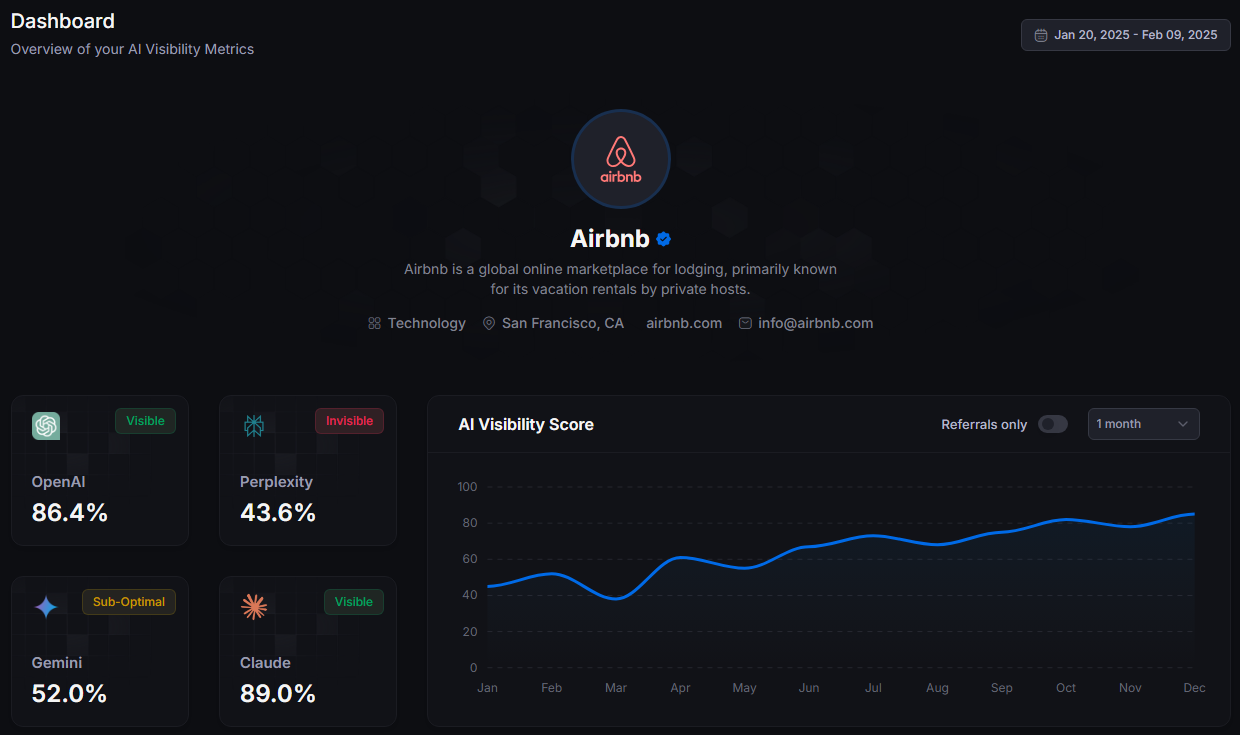Screen dimensions: 1240x735
Task: Click the Dashboard page title
Action: point(63,21)
